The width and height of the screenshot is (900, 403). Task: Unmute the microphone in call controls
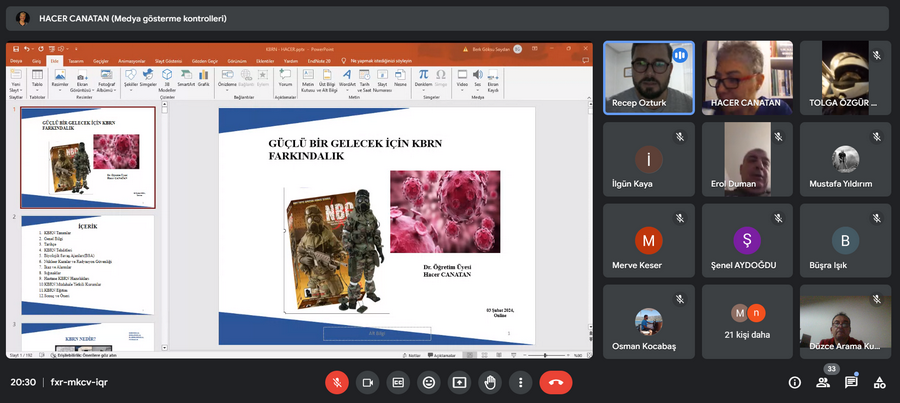[x=337, y=382]
